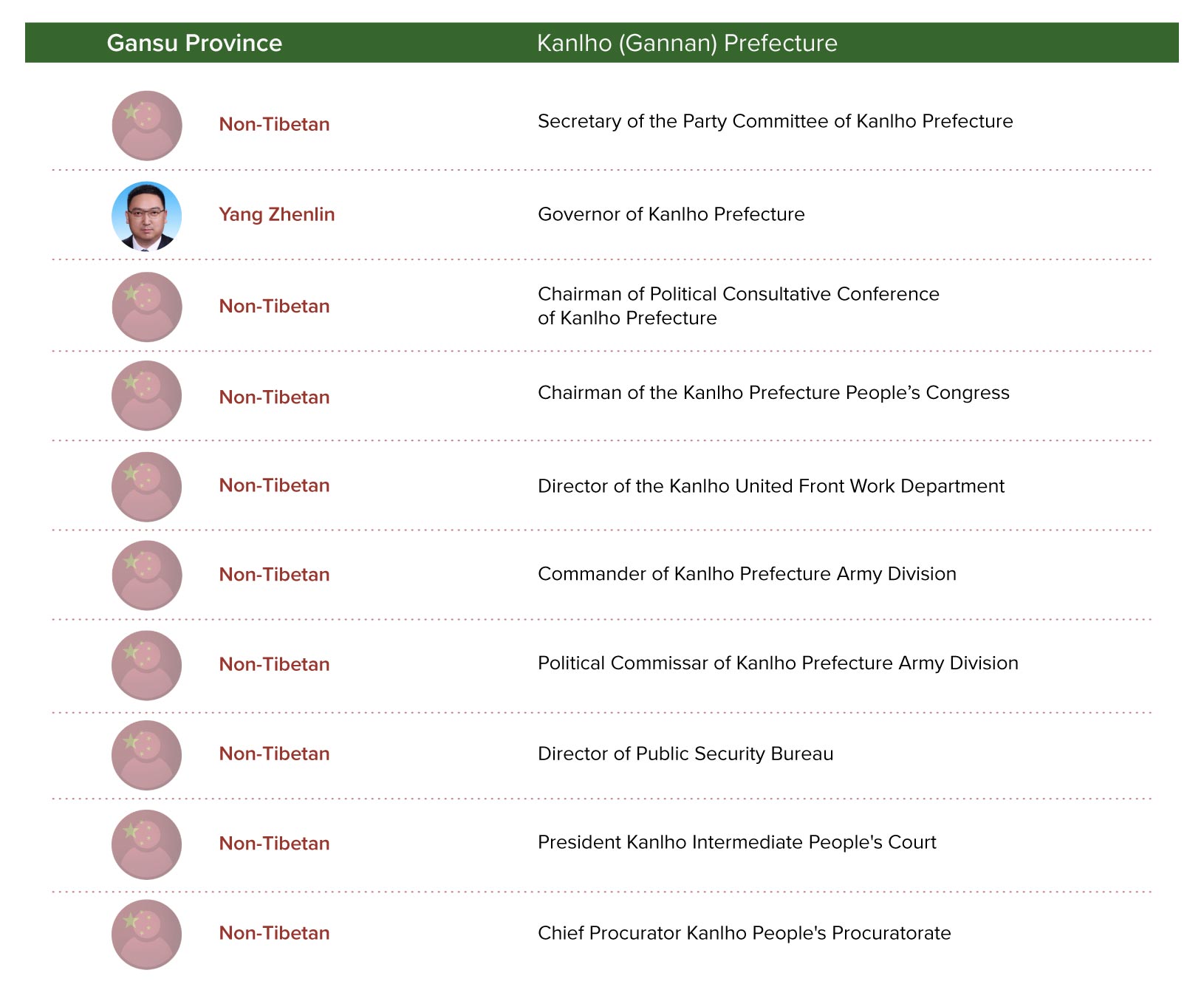Image resolution: width=1204 pixels, height=987 pixels.
Task: Click the Non-Tibetan label in the Chief Procurator row
Action: pyautogui.click(x=274, y=933)
